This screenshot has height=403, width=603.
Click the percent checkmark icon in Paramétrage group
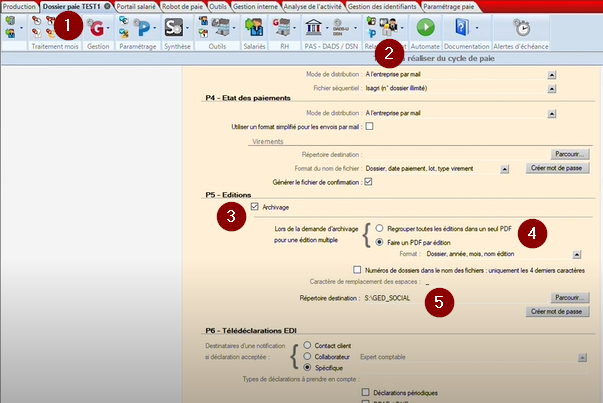pos(123,33)
